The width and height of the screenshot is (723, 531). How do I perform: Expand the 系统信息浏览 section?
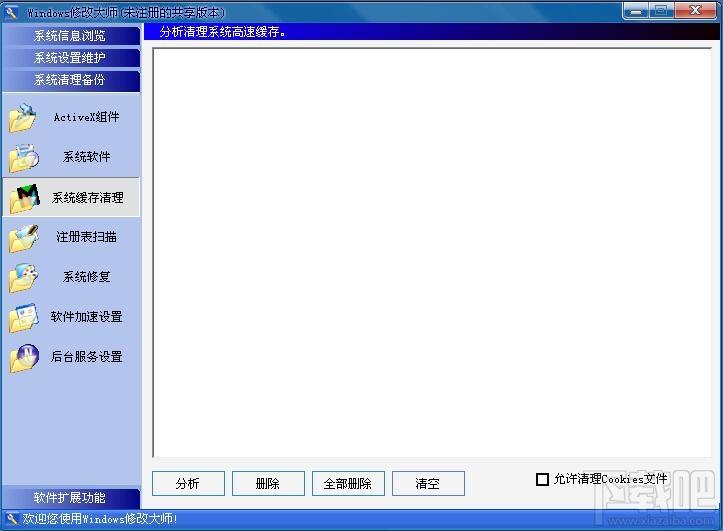click(x=71, y=35)
